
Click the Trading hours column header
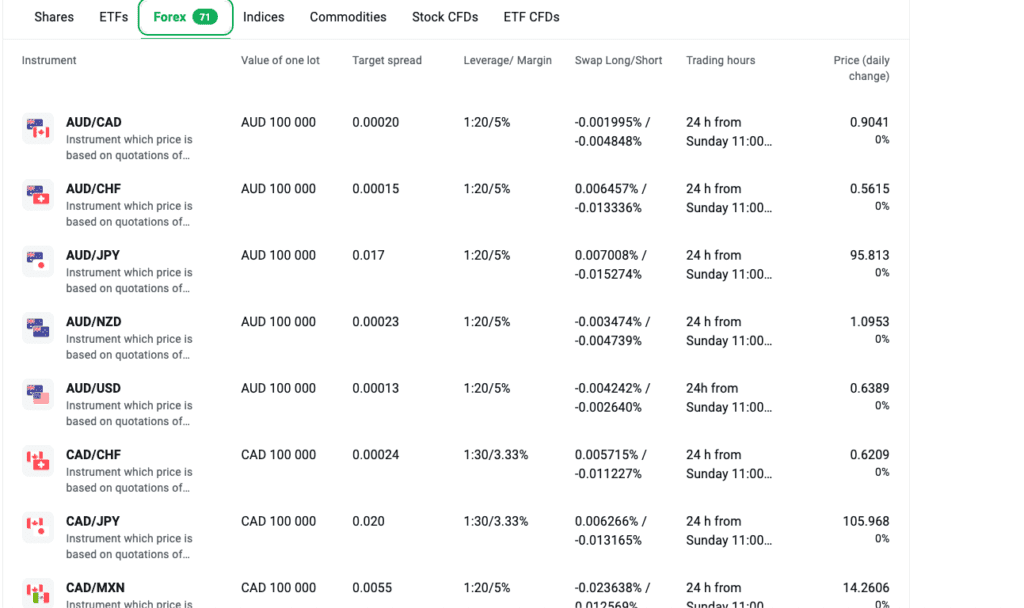point(720,60)
